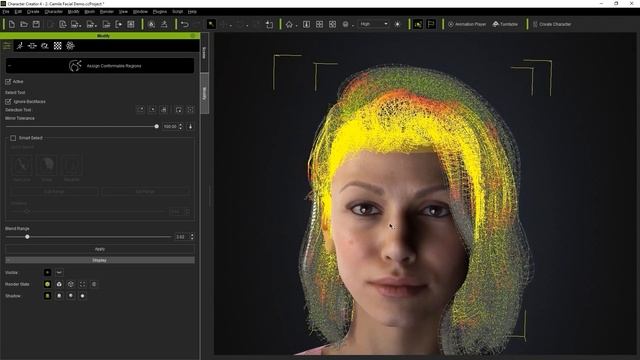Viewport: 640px width, 360px height.
Task: Toggle the Active checkbox
Action: [8, 82]
